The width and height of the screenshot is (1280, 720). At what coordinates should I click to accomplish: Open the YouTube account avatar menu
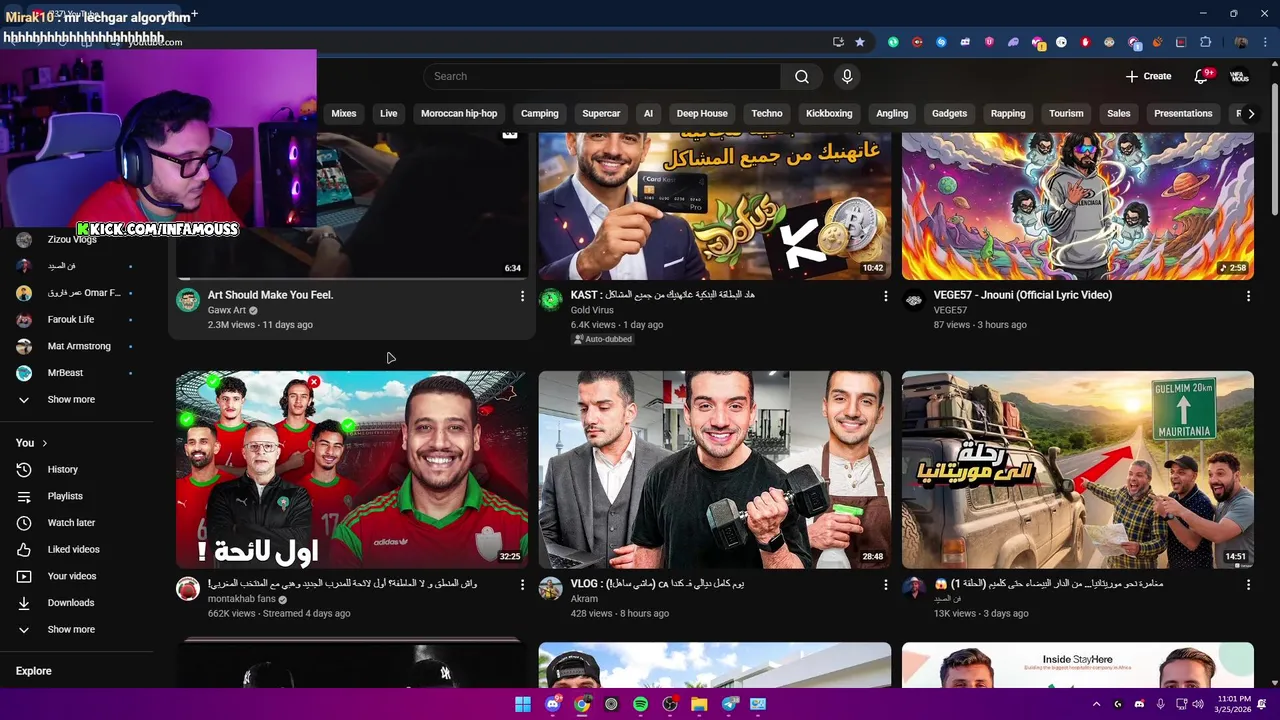coord(1239,76)
